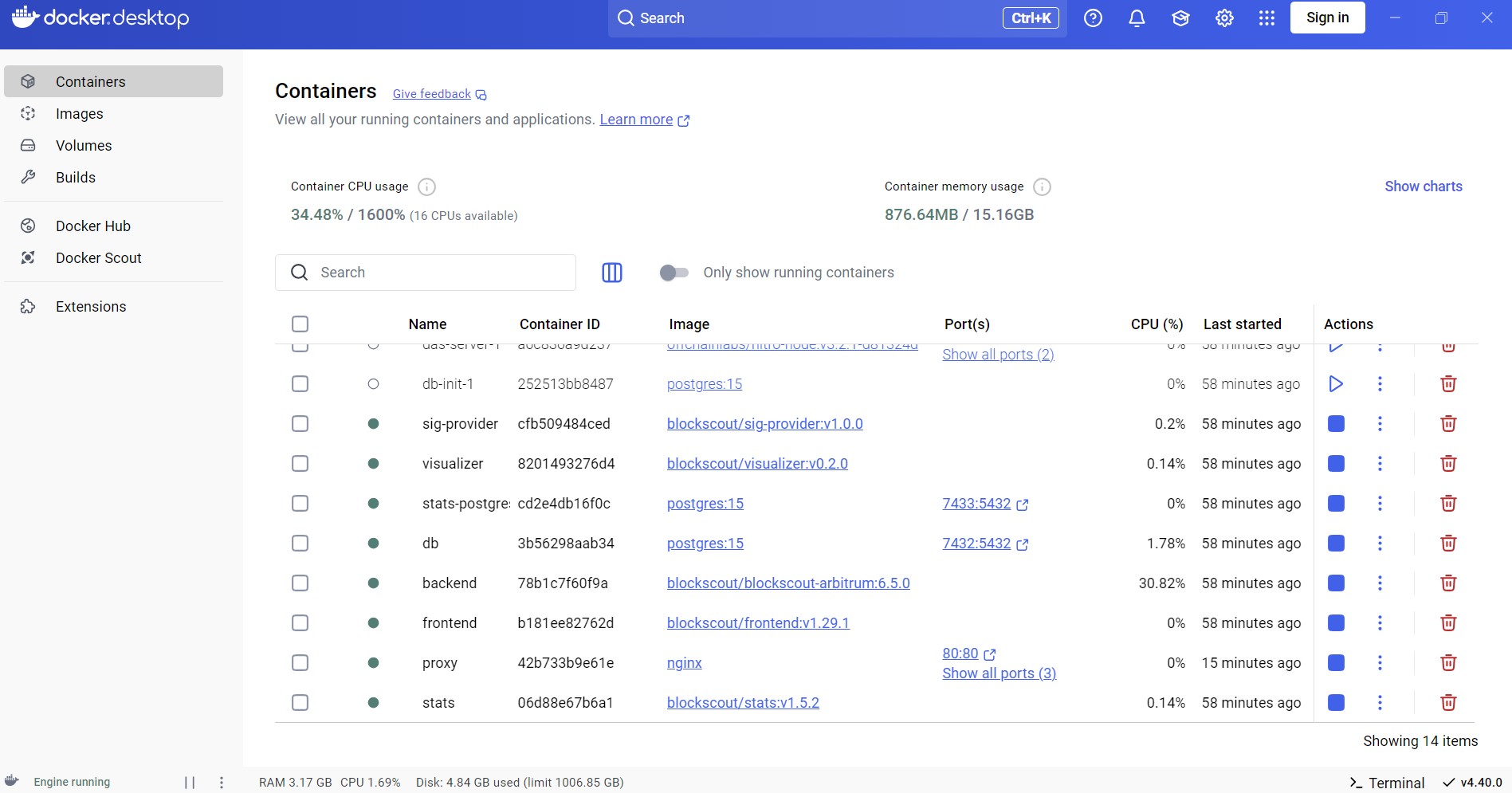Pause the Docker engine
Image resolution: width=1512 pixels, height=793 pixels.
pyautogui.click(x=190, y=783)
